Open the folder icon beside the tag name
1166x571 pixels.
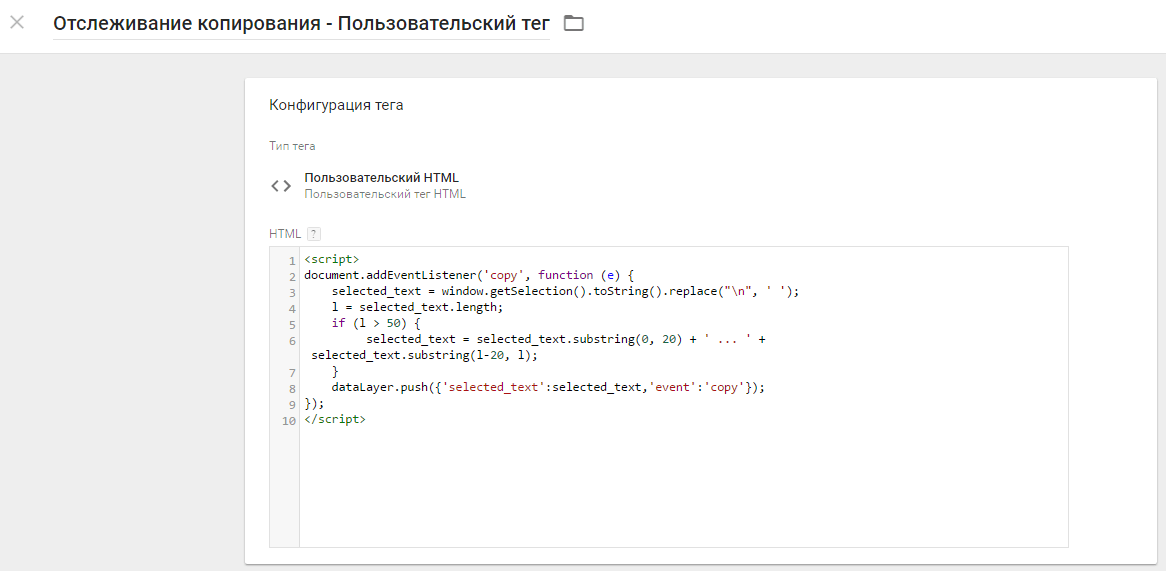[573, 24]
